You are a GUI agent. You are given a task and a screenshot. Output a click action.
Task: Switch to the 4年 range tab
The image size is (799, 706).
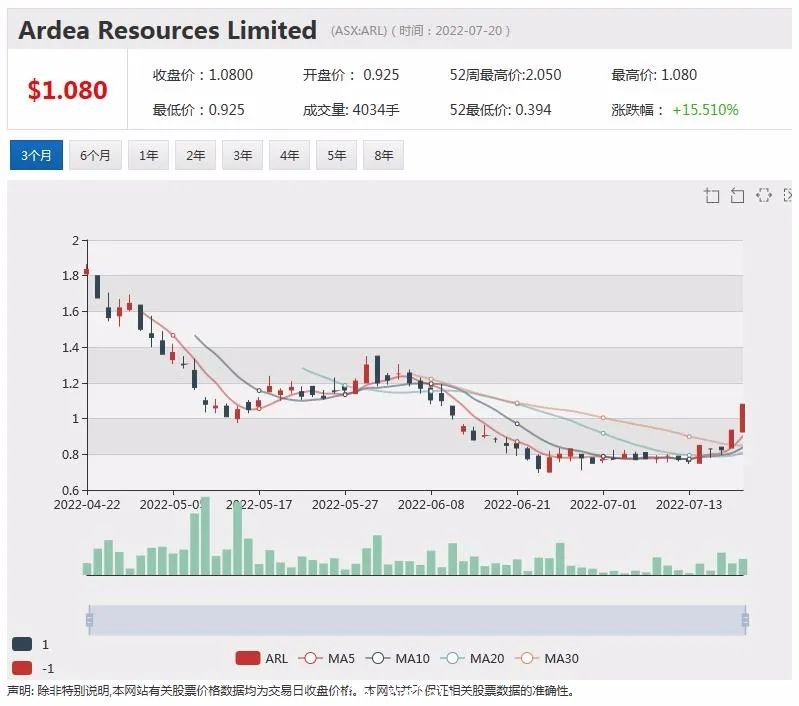click(x=289, y=155)
